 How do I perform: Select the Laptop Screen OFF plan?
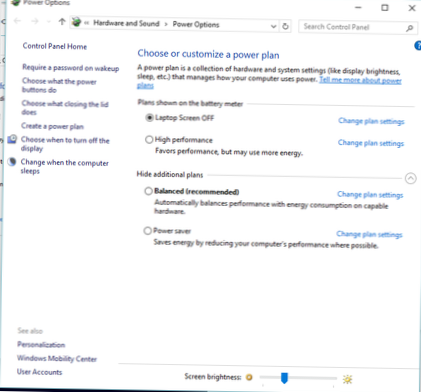tap(150, 117)
